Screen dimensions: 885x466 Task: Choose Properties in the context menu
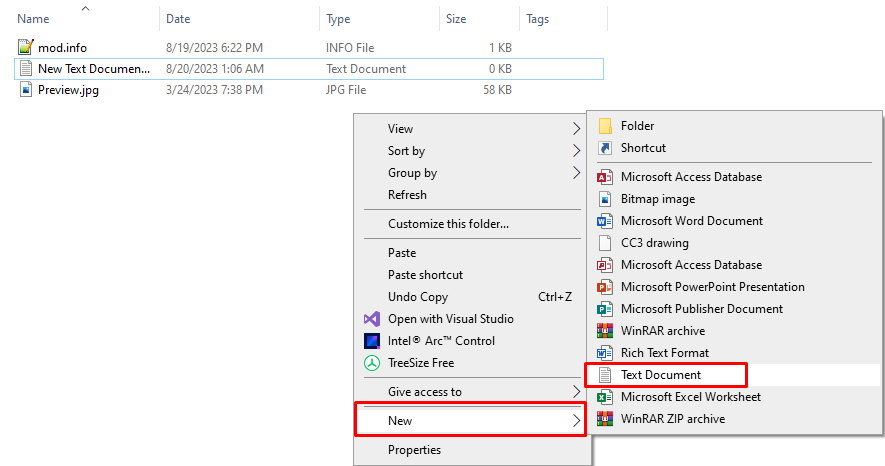414,450
